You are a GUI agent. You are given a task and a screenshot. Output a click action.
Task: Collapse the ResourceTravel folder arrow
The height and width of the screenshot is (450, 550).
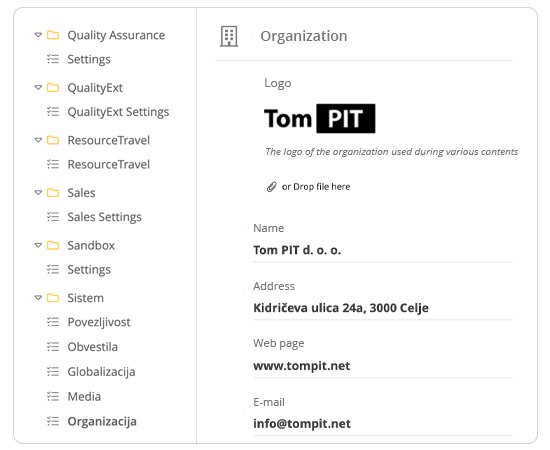(38, 140)
